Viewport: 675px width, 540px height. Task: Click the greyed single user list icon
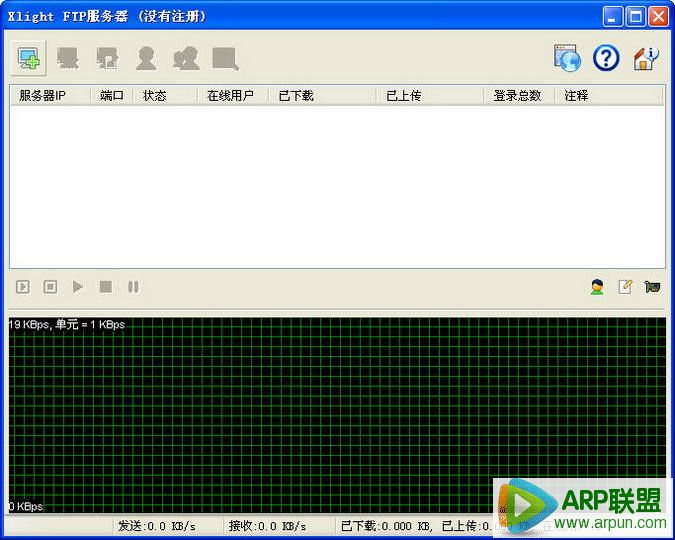pyautogui.click(x=146, y=58)
